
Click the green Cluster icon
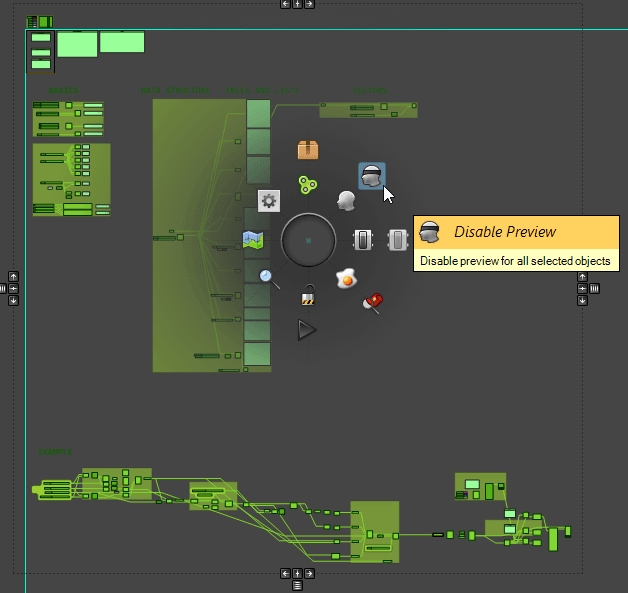[308, 185]
